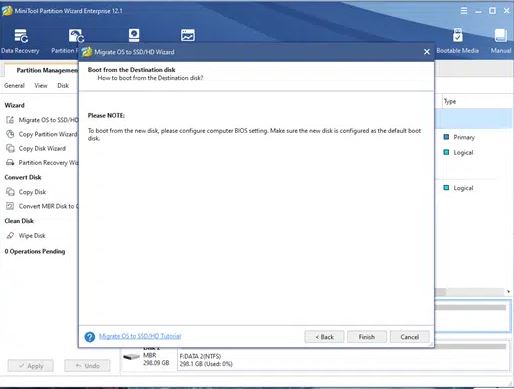Click the Migrate OS sidebar icon
The width and height of the screenshot is (514, 389).
click(10, 120)
